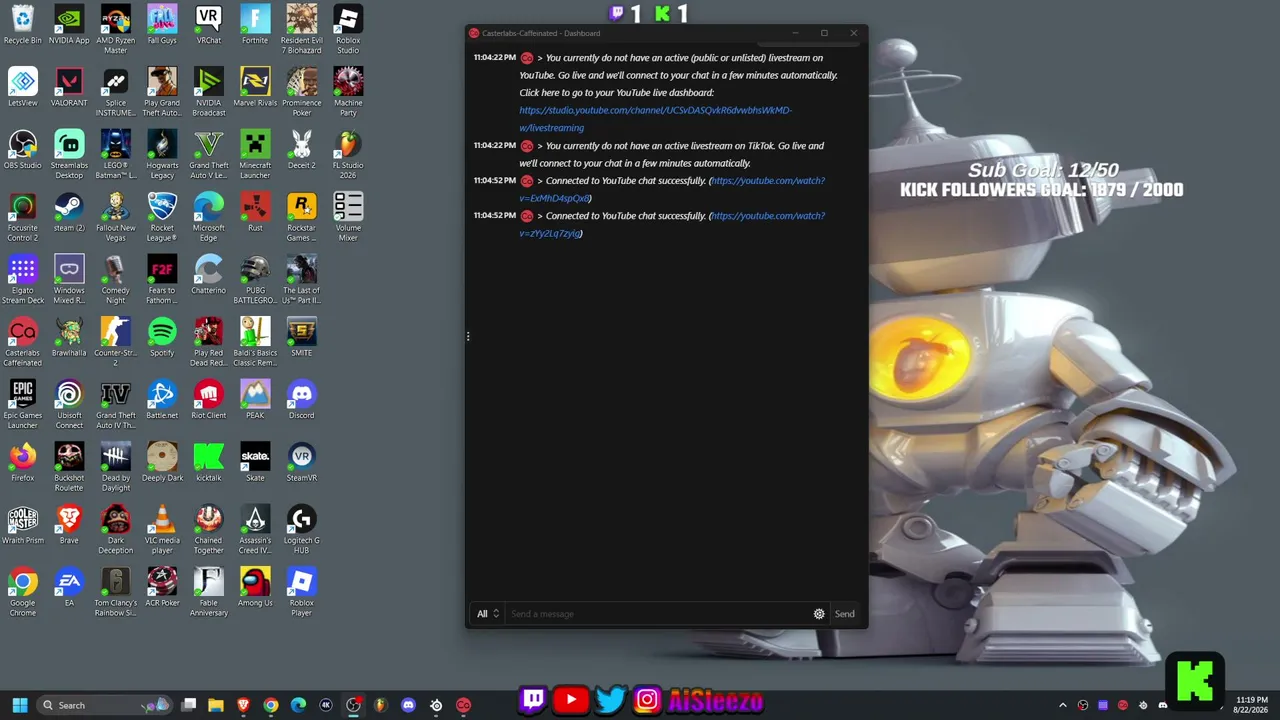
Task: Select Dead by Daylight desktop icon
Action: (115, 467)
